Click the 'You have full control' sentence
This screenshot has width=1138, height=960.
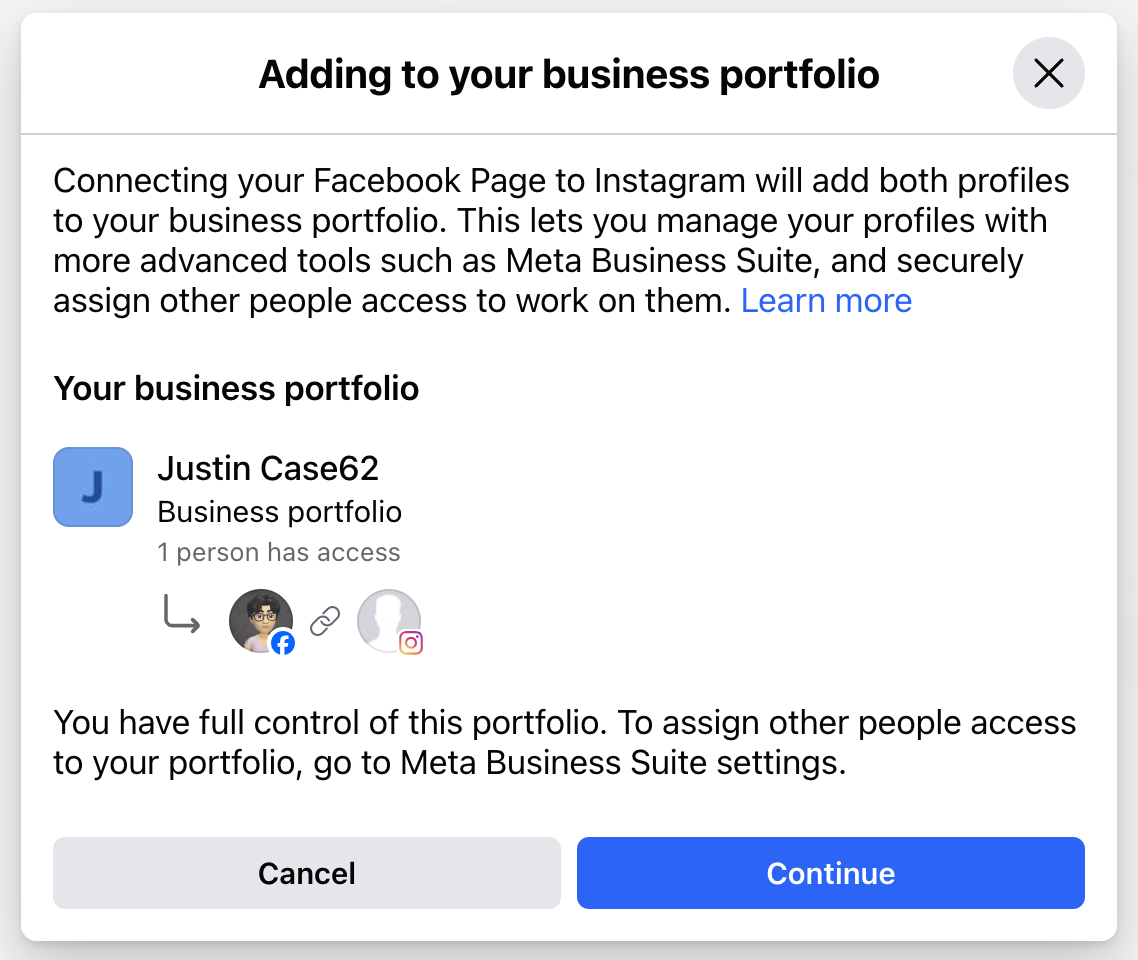click(x=249, y=723)
